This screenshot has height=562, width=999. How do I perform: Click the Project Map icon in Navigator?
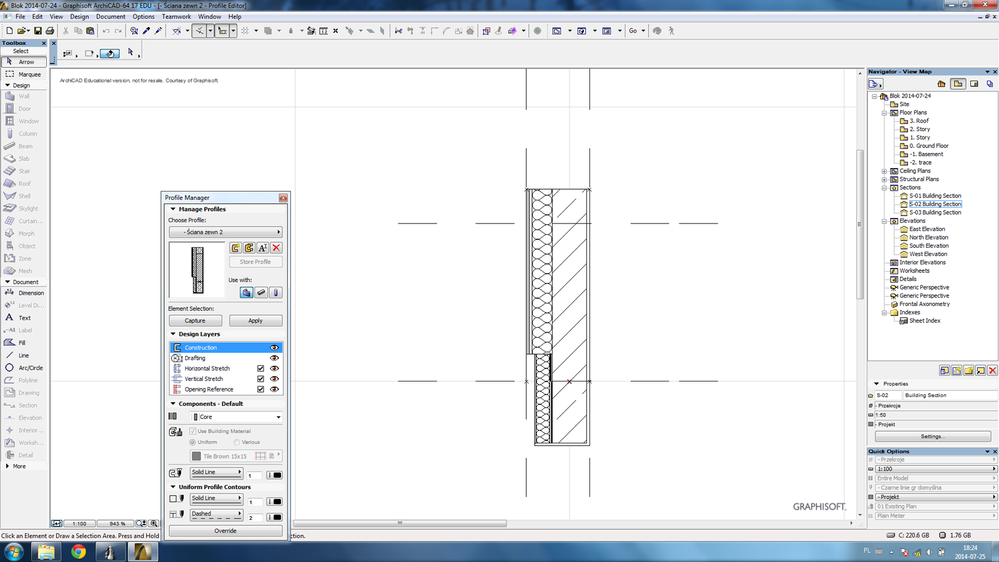942,84
